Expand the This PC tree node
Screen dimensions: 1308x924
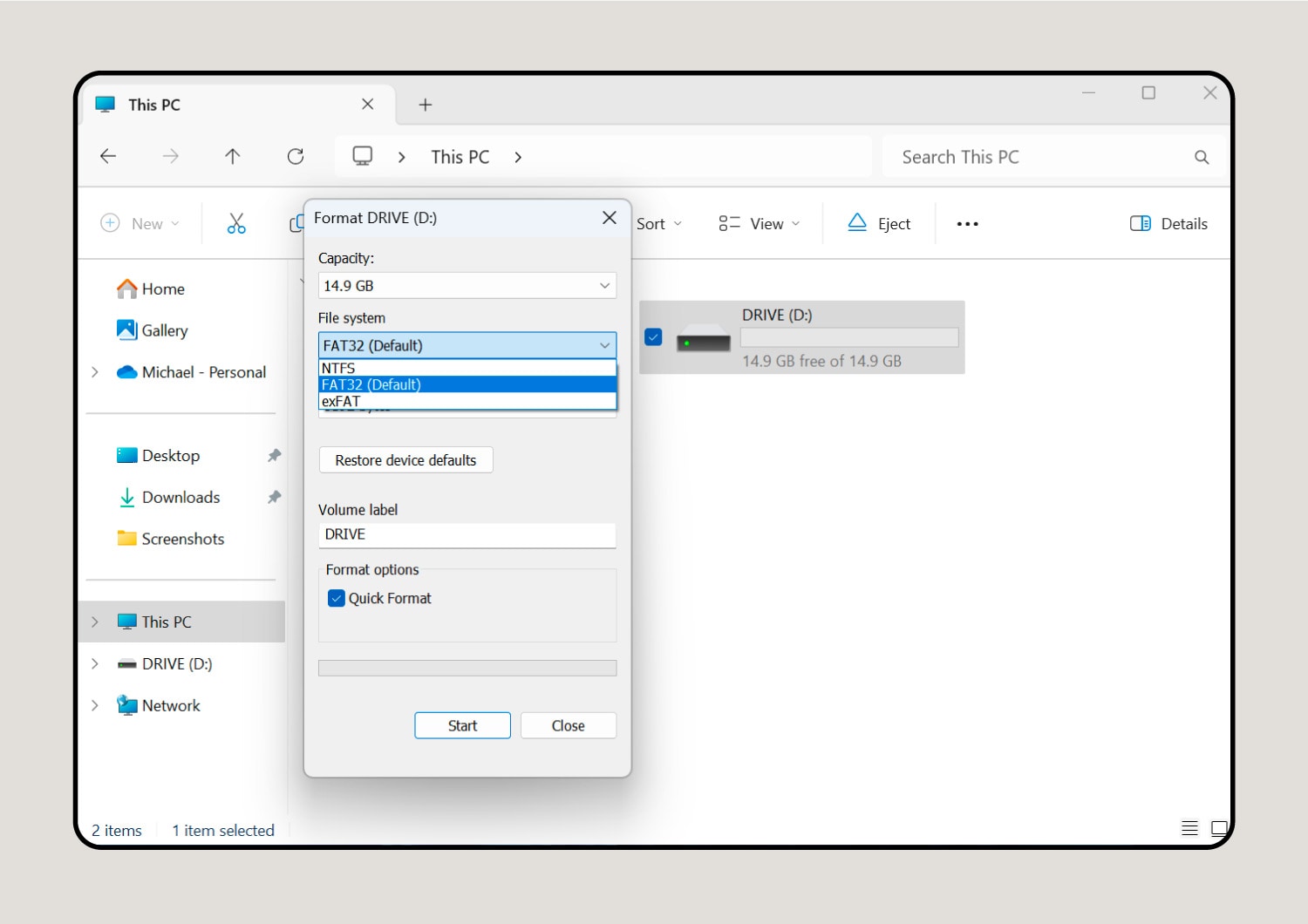point(95,622)
